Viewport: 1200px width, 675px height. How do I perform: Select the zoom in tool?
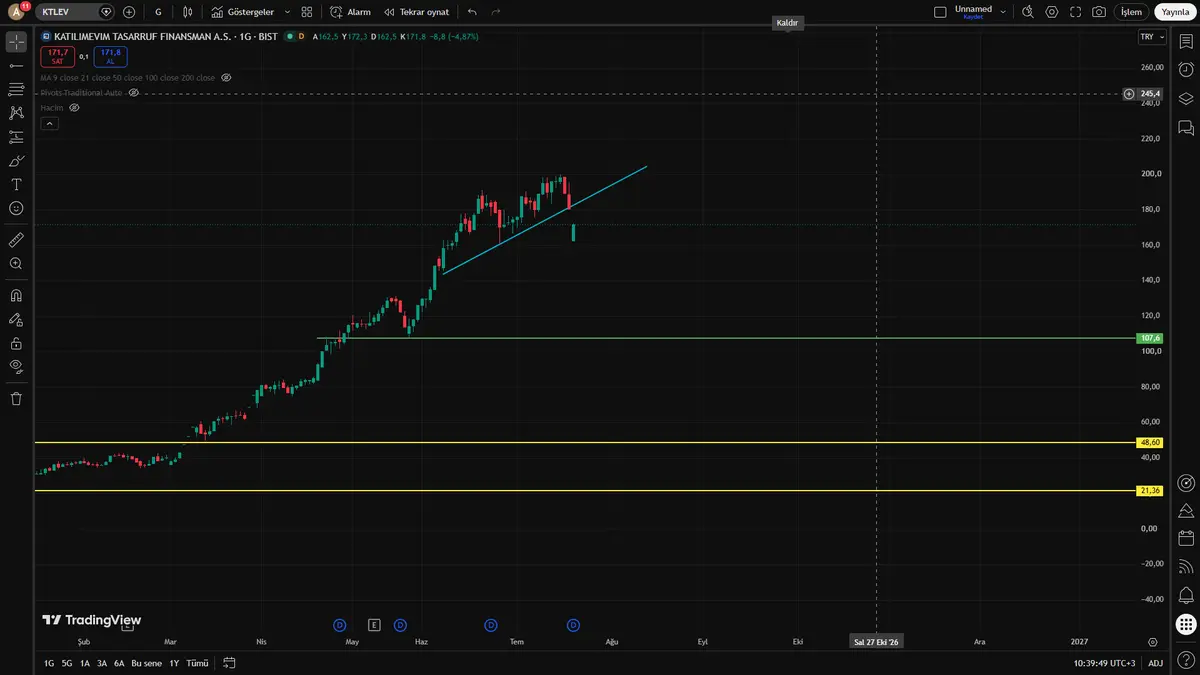tap(16, 264)
